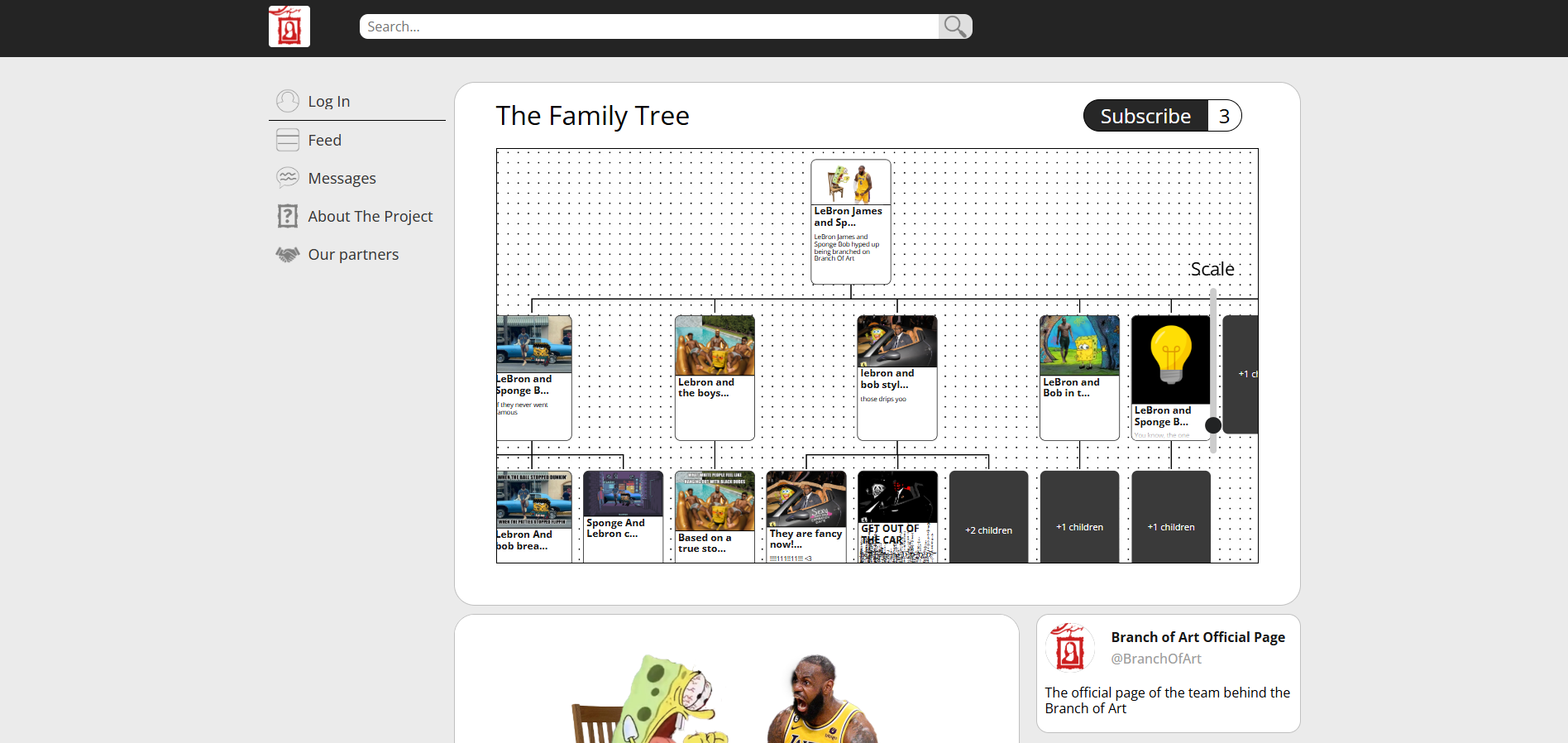Click the About The Project question icon

click(x=288, y=216)
